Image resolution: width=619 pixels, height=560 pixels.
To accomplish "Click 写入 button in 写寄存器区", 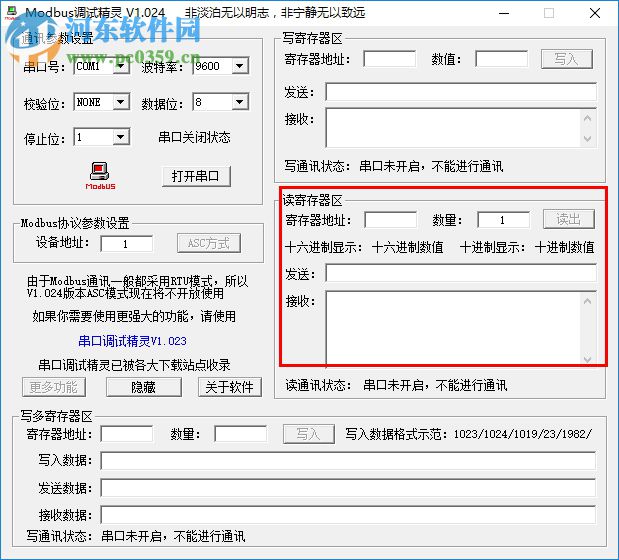I will click(566, 59).
